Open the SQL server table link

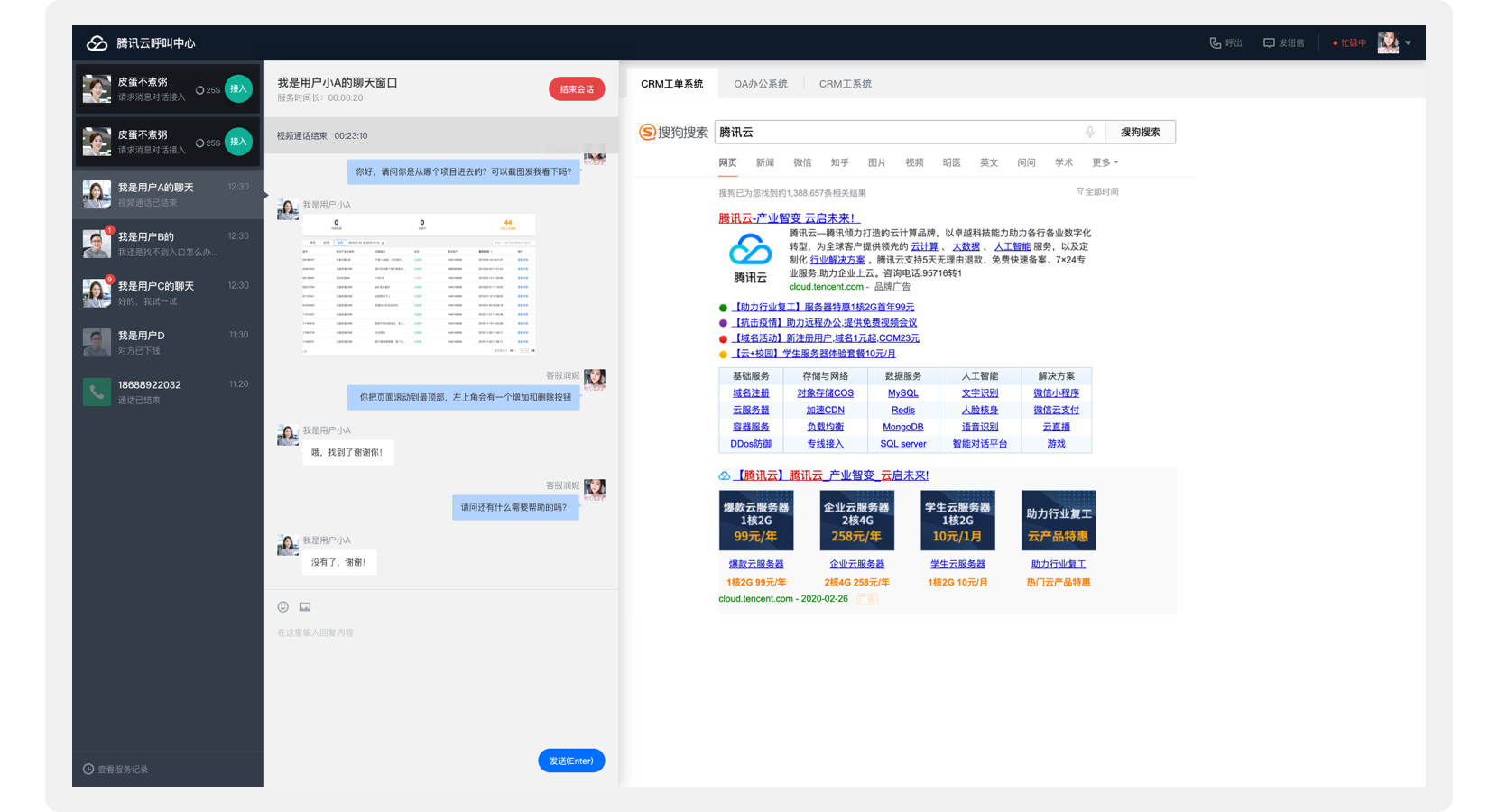(x=902, y=444)
